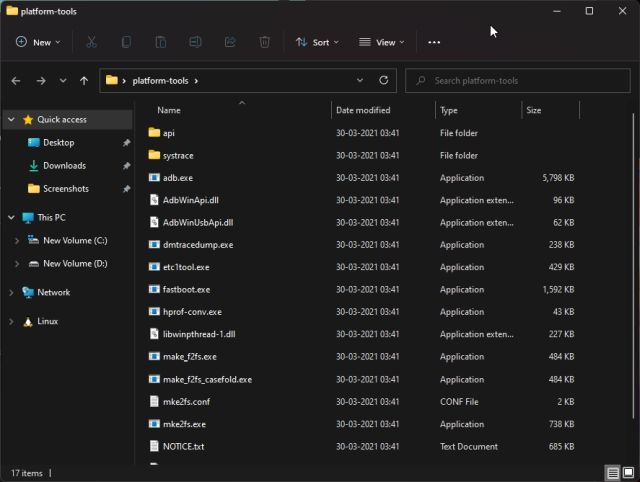Open the New dropdown menu
Screen dimensions: 640x482
pos(38,42)
